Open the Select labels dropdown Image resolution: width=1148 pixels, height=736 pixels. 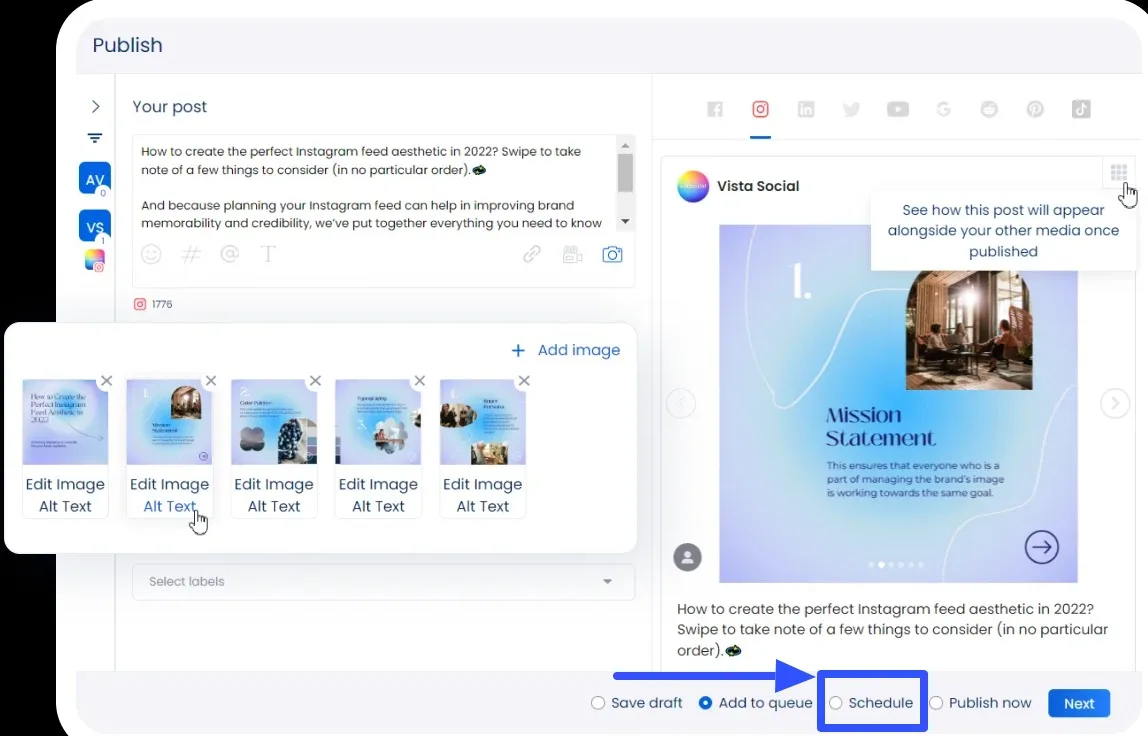tap(383, 582)
